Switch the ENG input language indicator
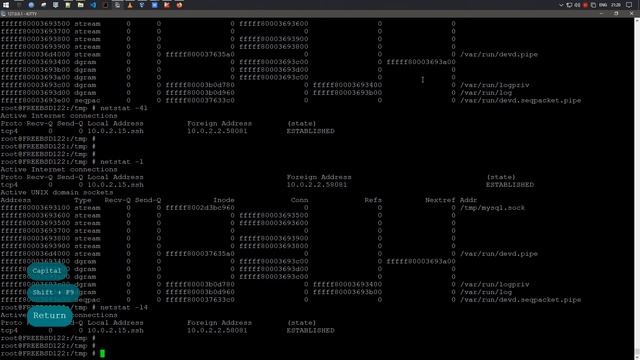 [603, 5]
